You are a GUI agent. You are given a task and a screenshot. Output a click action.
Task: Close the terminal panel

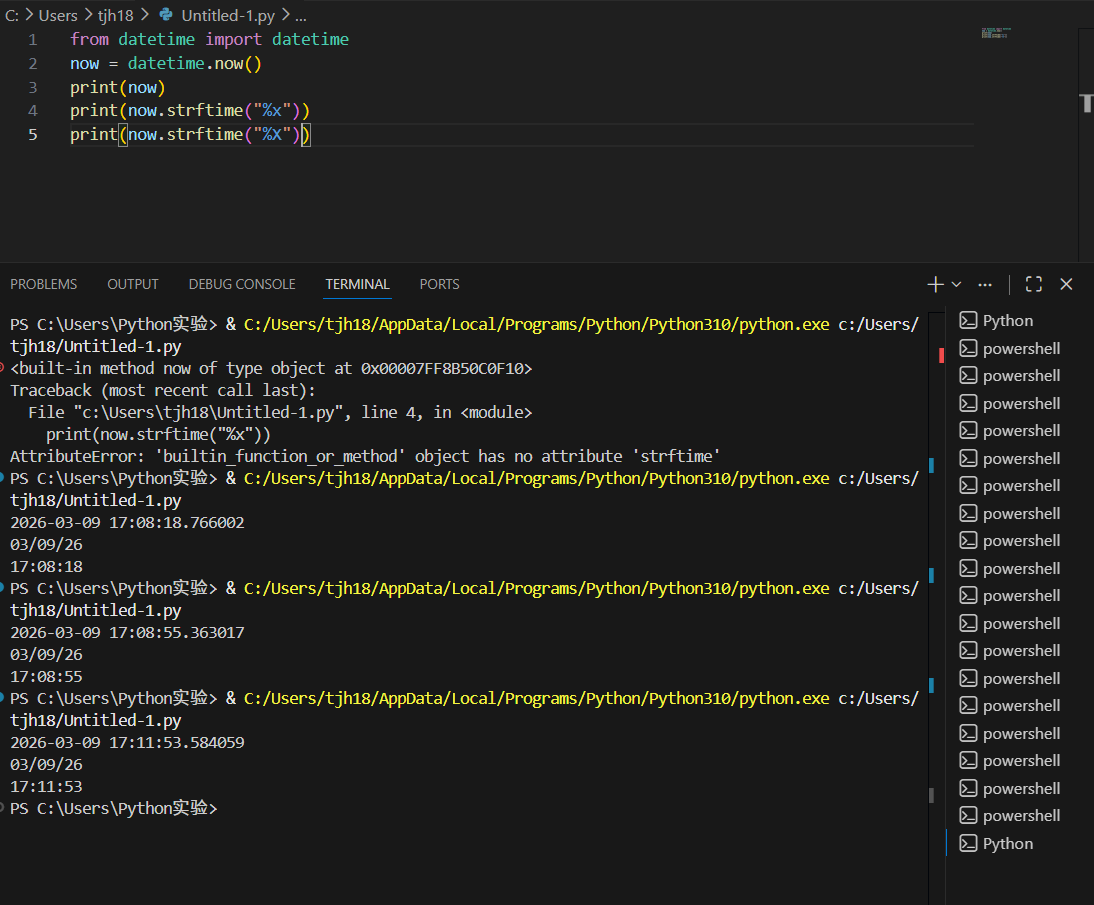[x=1066, y=285]
